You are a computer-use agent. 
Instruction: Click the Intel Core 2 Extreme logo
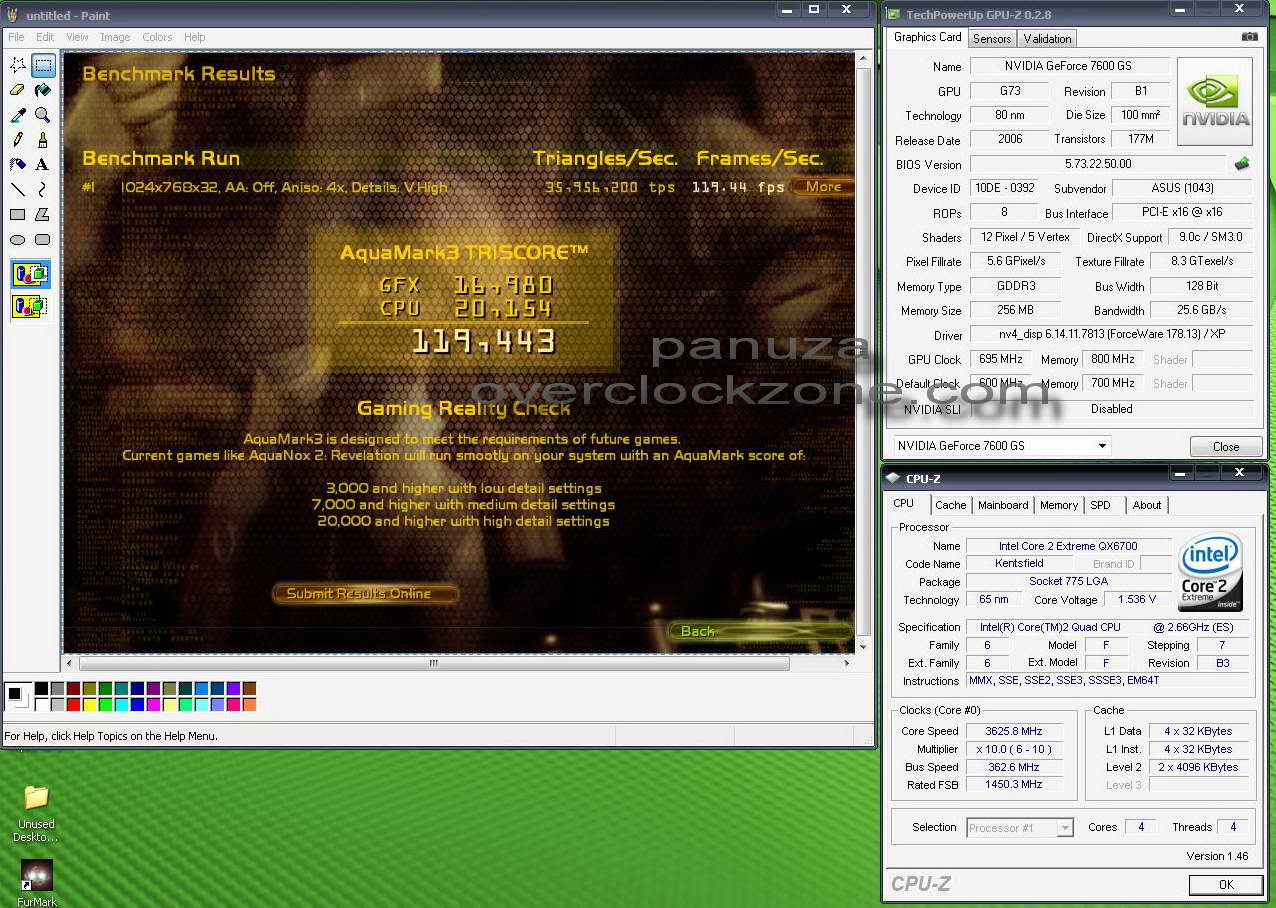[x=1210, y=573]
